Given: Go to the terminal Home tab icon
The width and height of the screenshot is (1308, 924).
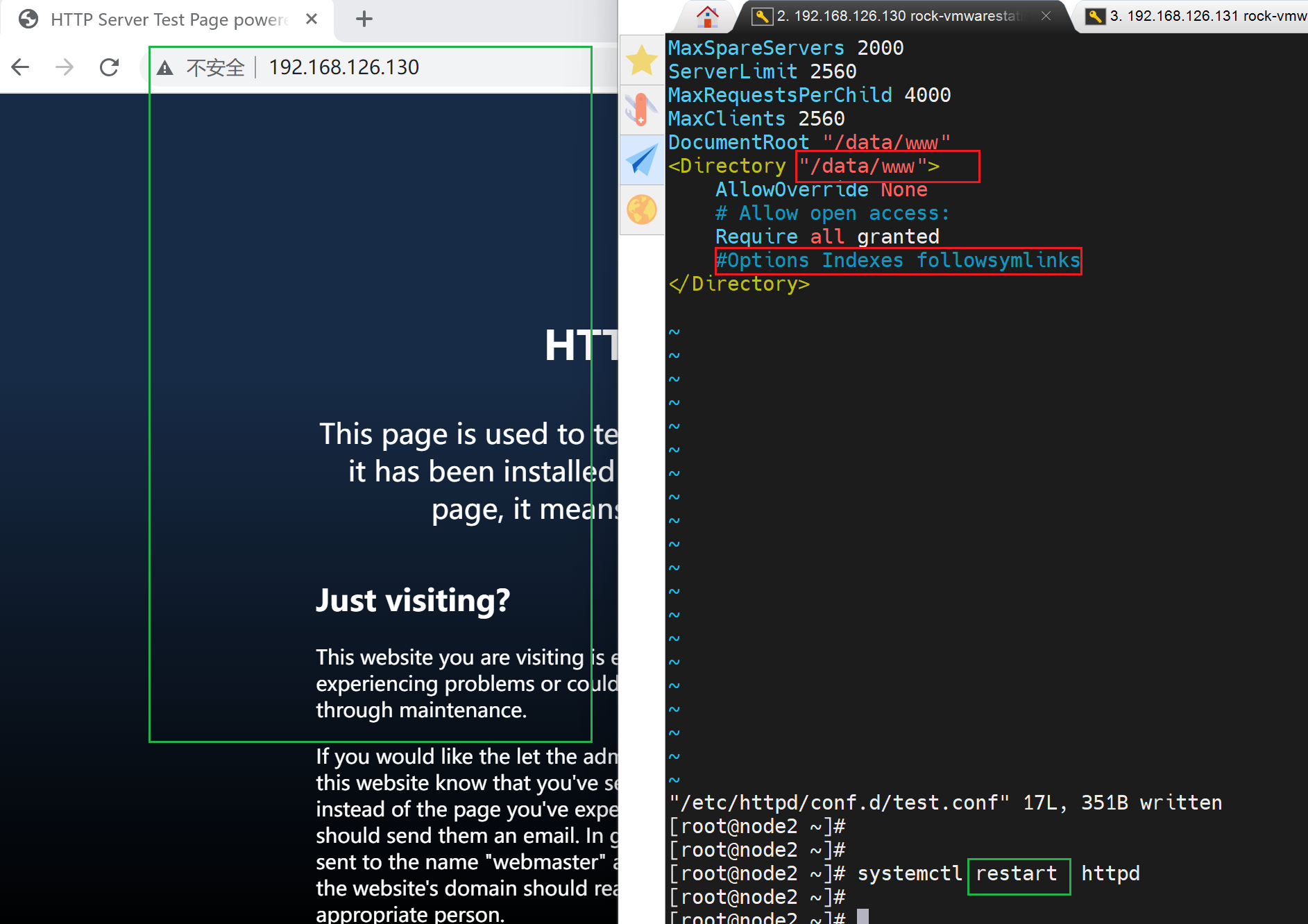Looking at the screenshot, I should [x=707, y=16].
